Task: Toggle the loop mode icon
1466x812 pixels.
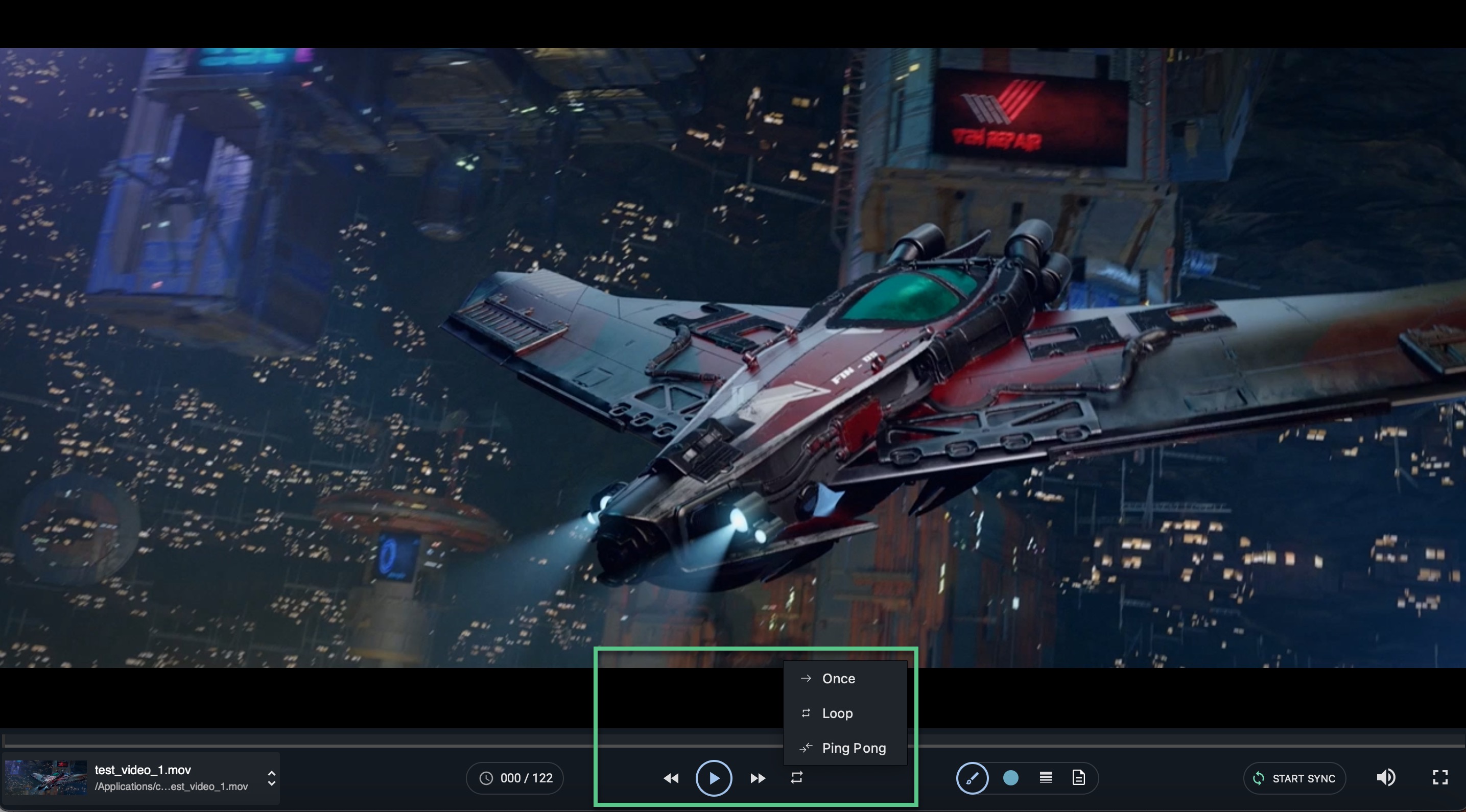Action: [x=797, y=777]
